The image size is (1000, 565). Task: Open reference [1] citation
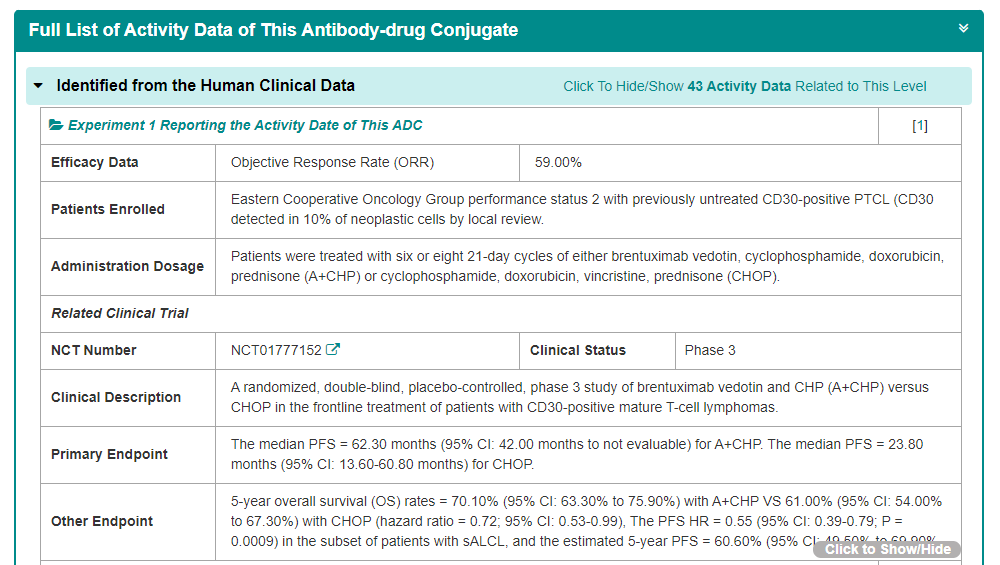(x=920, y=126)
